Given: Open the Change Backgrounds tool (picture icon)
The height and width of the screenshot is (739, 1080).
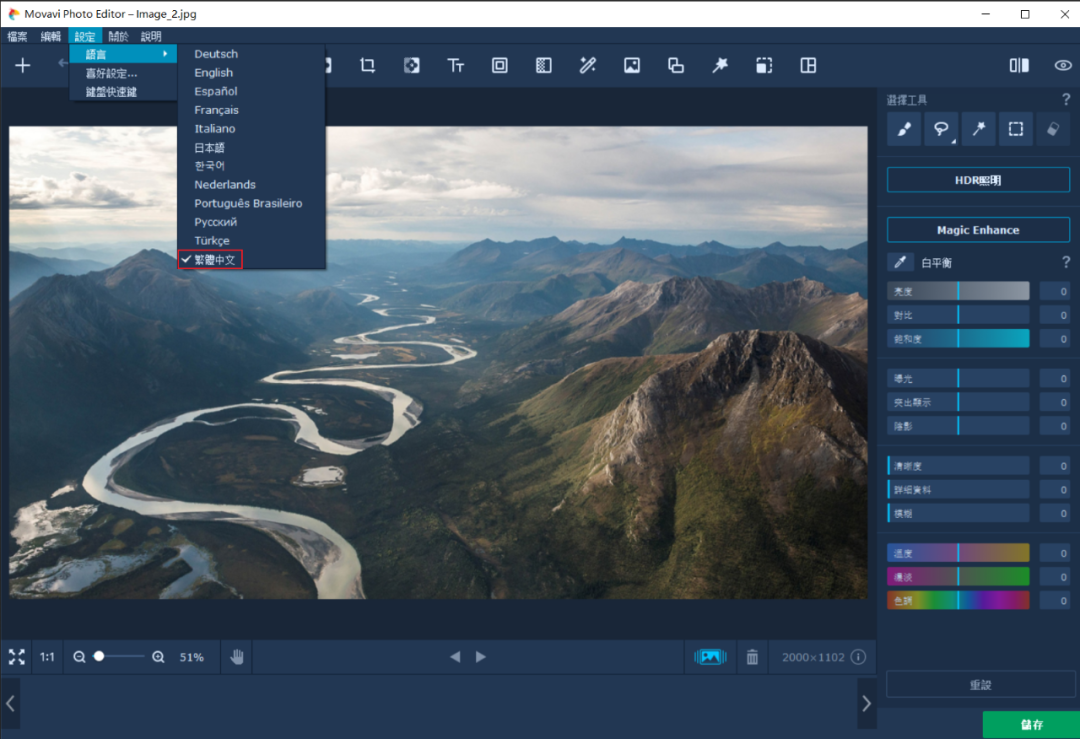Looking at the screenshot, I should click(632, 65).
